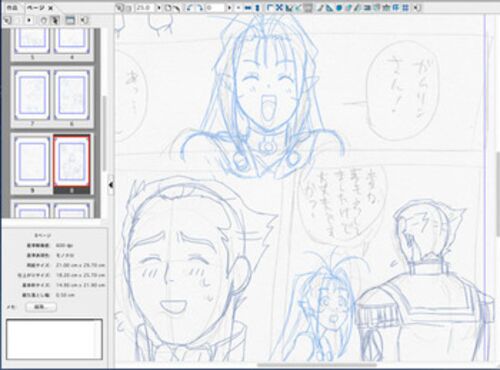Image resolution: width=500 pixels, height=370 pixels.
Task: Select page 7 thumbnail
Action: pos(32,95)
